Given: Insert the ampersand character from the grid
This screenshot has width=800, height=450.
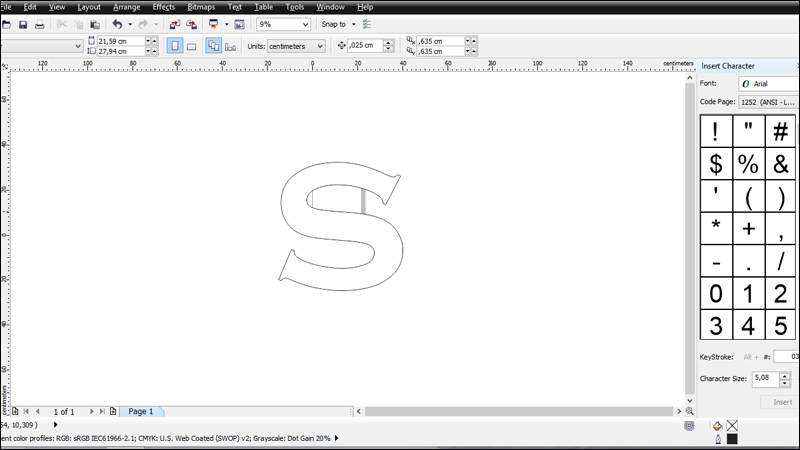Looking at the screenshot, I should [781, 164].
